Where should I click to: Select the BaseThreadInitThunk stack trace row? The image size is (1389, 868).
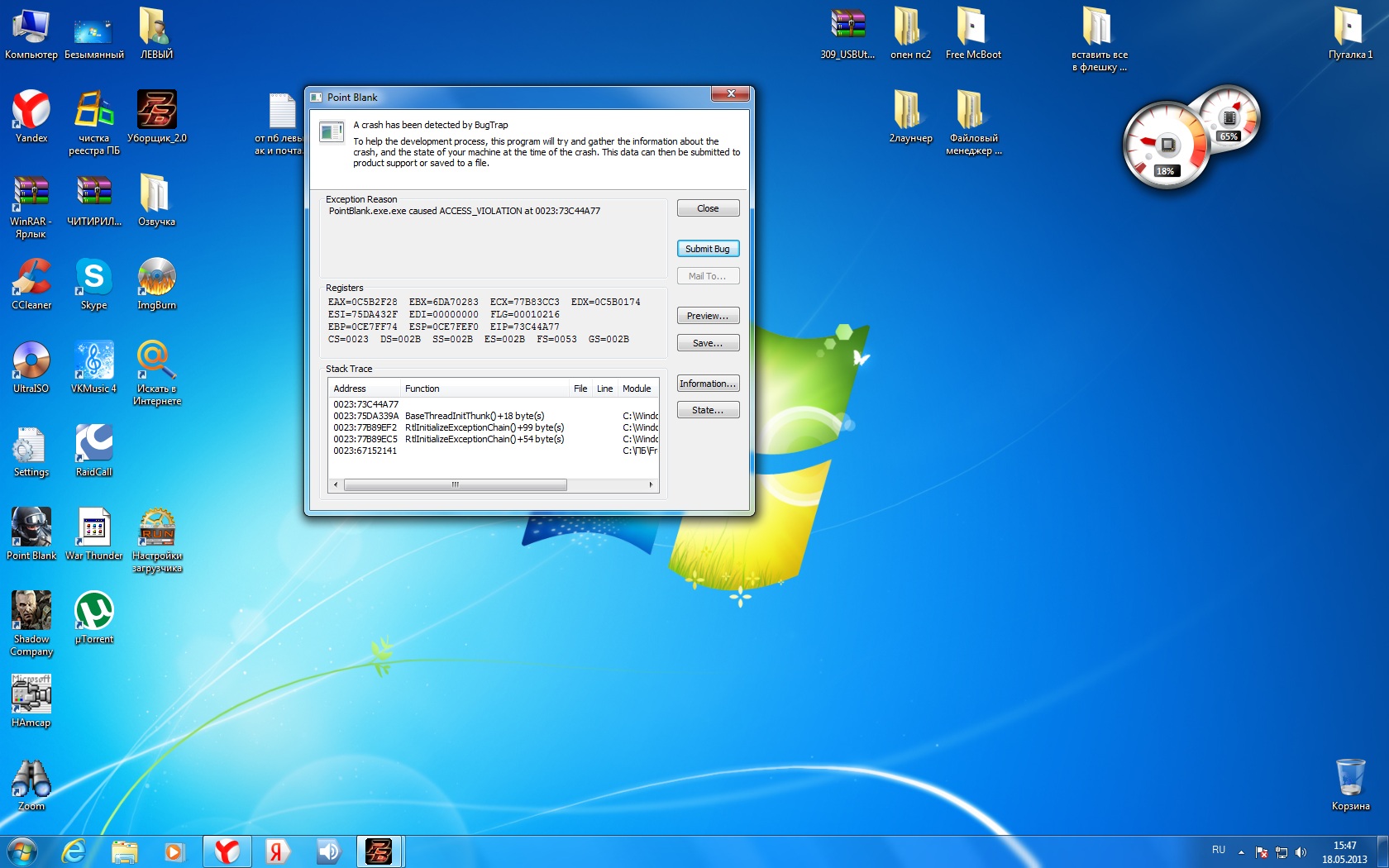[494, 416]
